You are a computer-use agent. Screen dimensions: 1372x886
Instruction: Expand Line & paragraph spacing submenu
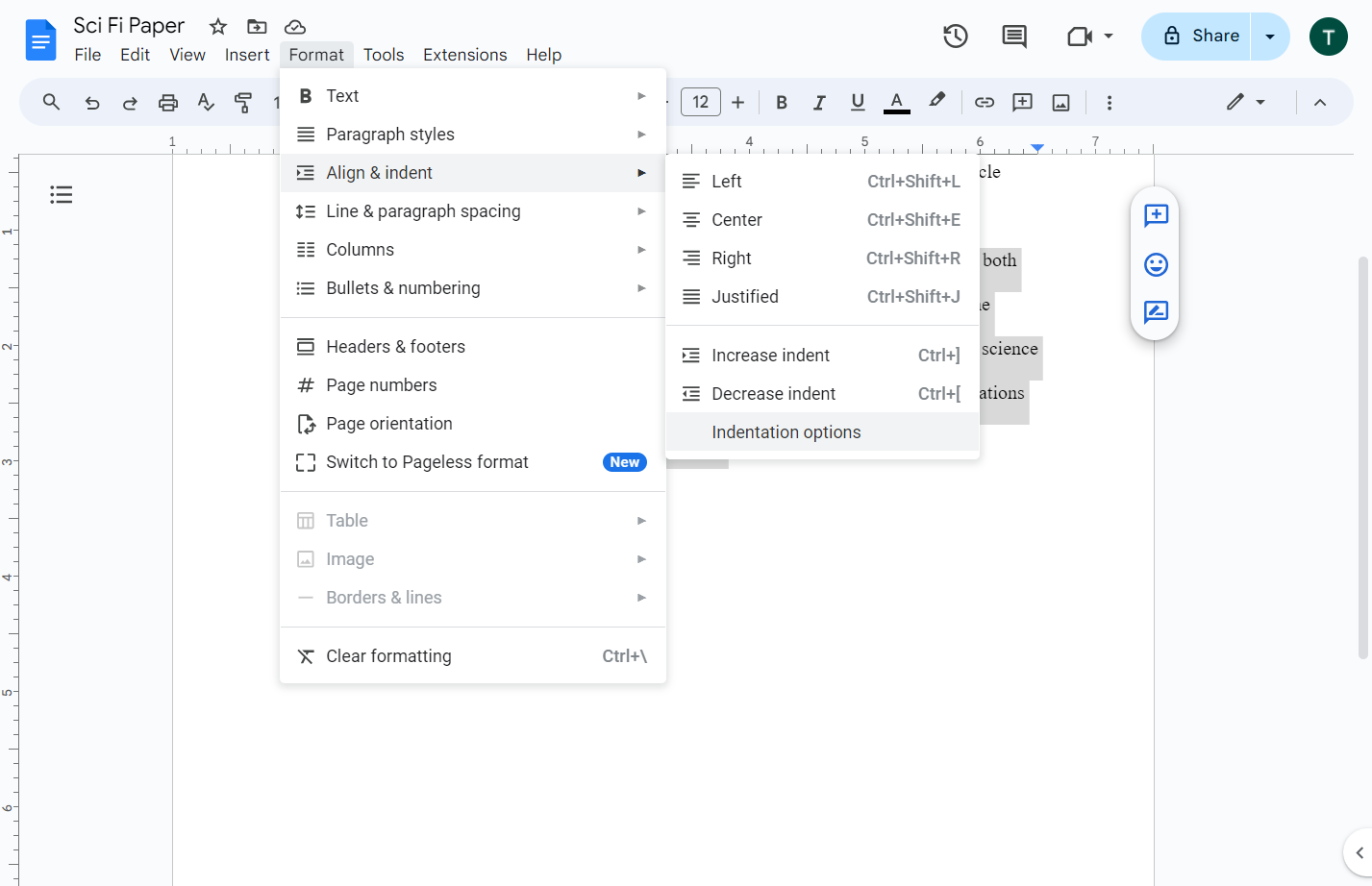472,211
